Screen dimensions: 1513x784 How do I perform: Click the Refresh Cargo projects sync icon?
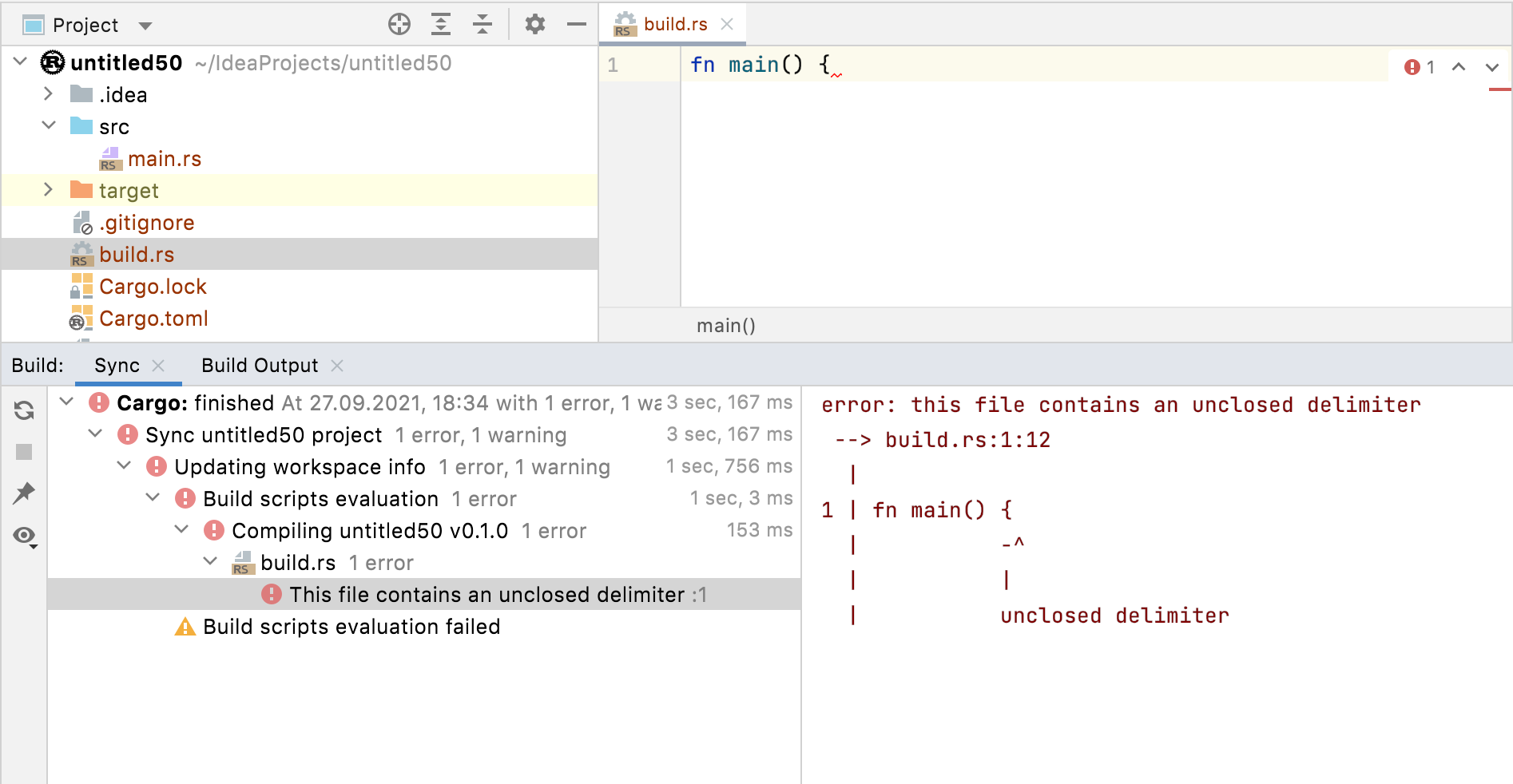point(24,410)
